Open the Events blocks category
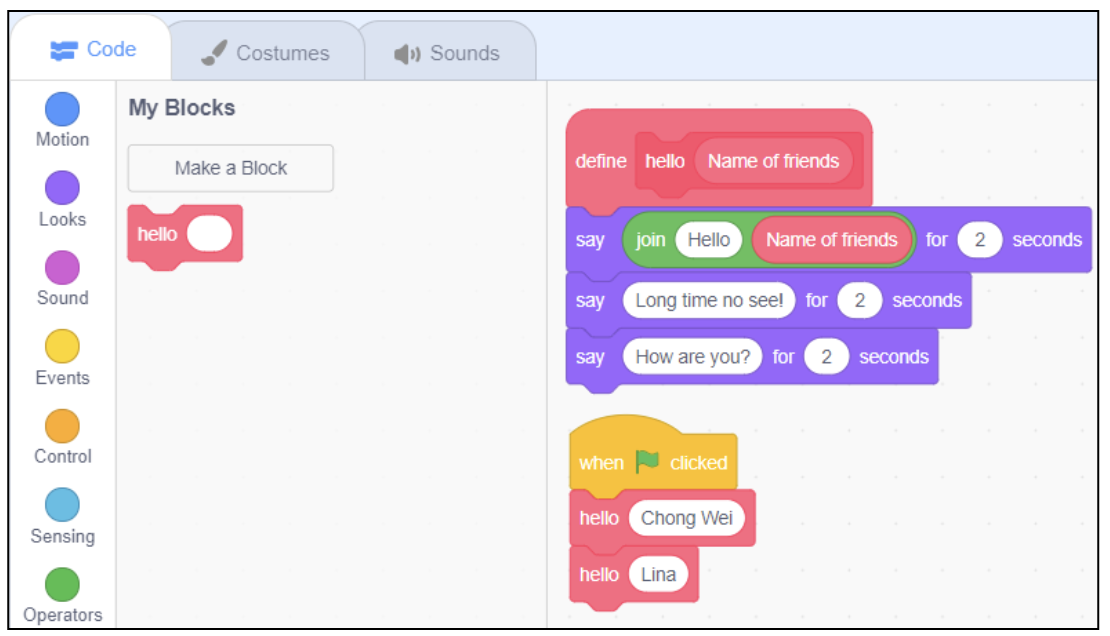Viewport: 1110px width, 636px height. coord(62,348)
